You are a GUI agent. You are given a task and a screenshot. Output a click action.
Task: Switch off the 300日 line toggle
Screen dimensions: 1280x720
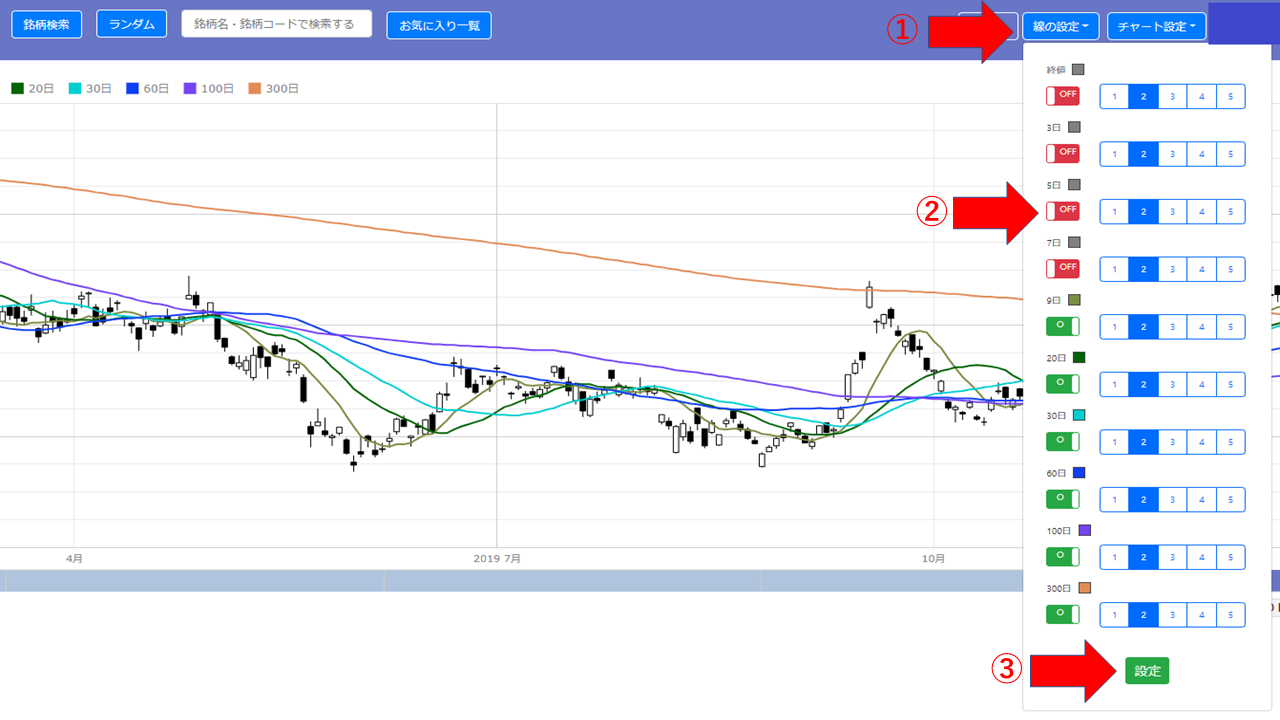[x=1063, y=614]
